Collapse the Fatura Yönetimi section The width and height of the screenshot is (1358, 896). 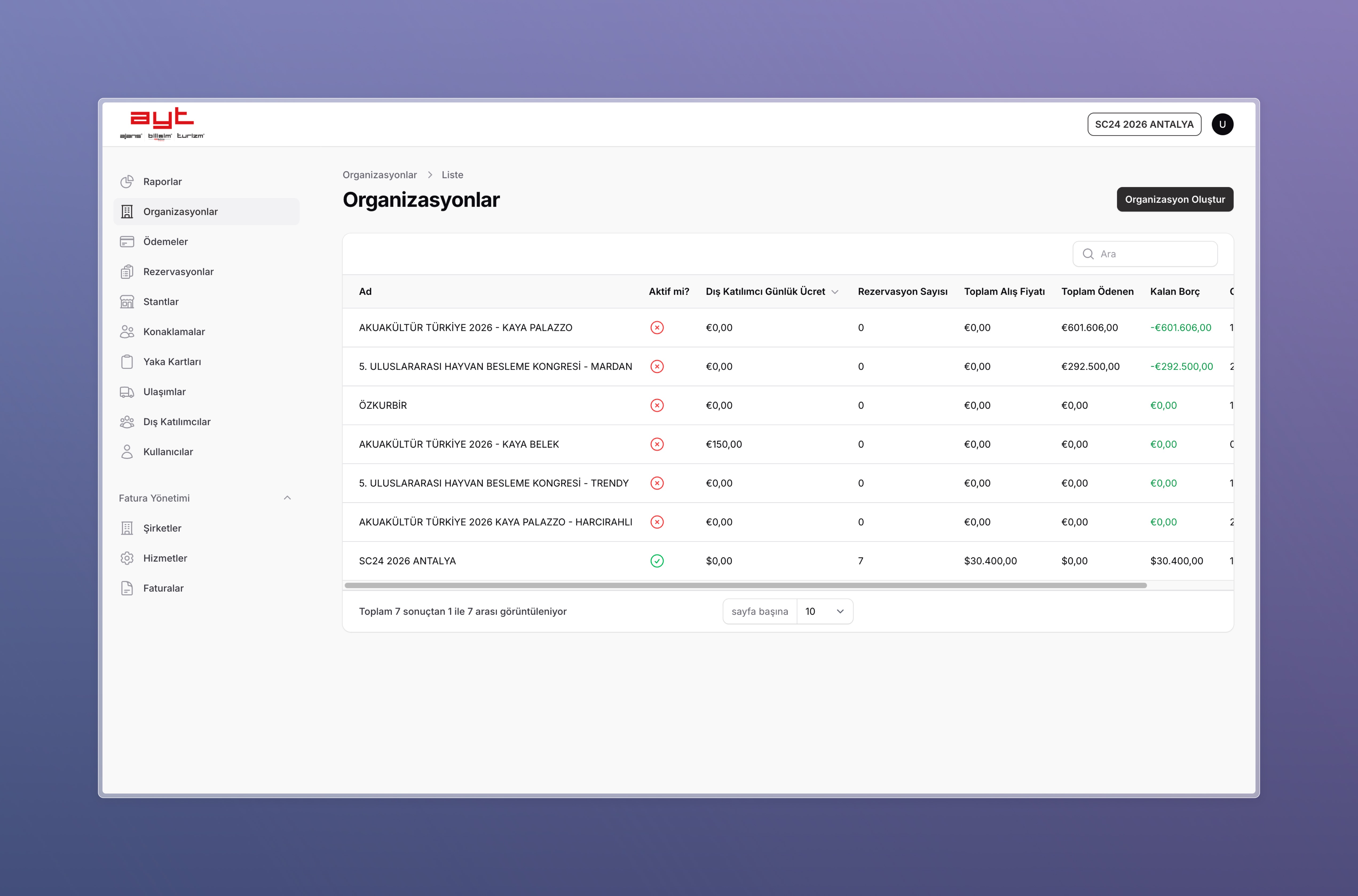tap(287, 498)
